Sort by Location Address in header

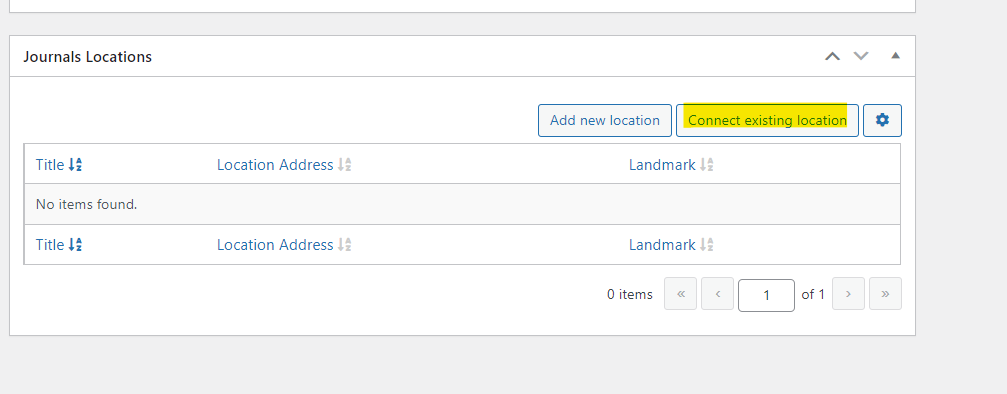[x=284, y=165]
